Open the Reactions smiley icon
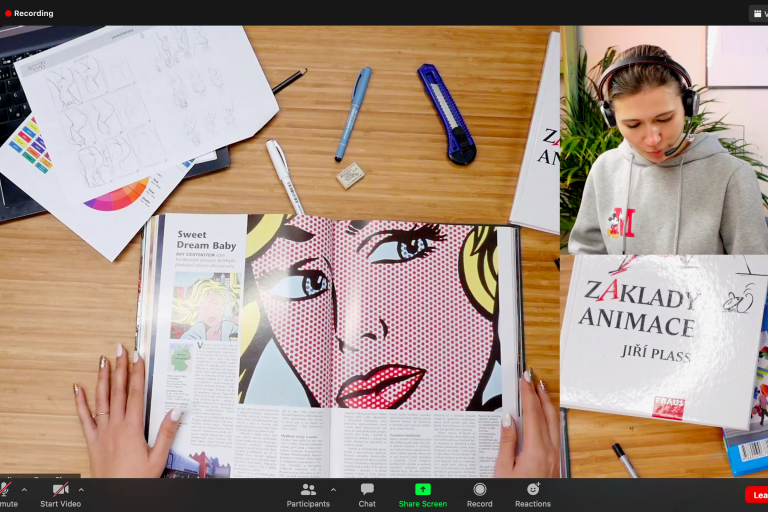 click(533, 489)
